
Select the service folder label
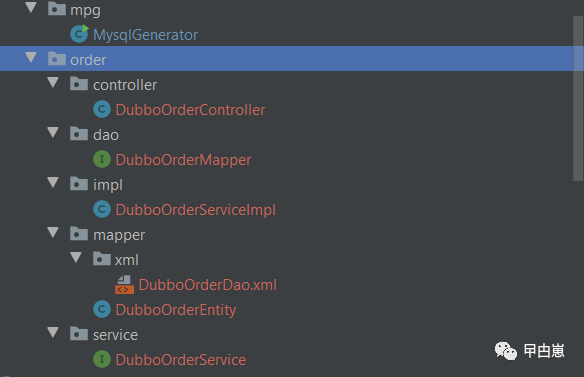pos(115,335)
